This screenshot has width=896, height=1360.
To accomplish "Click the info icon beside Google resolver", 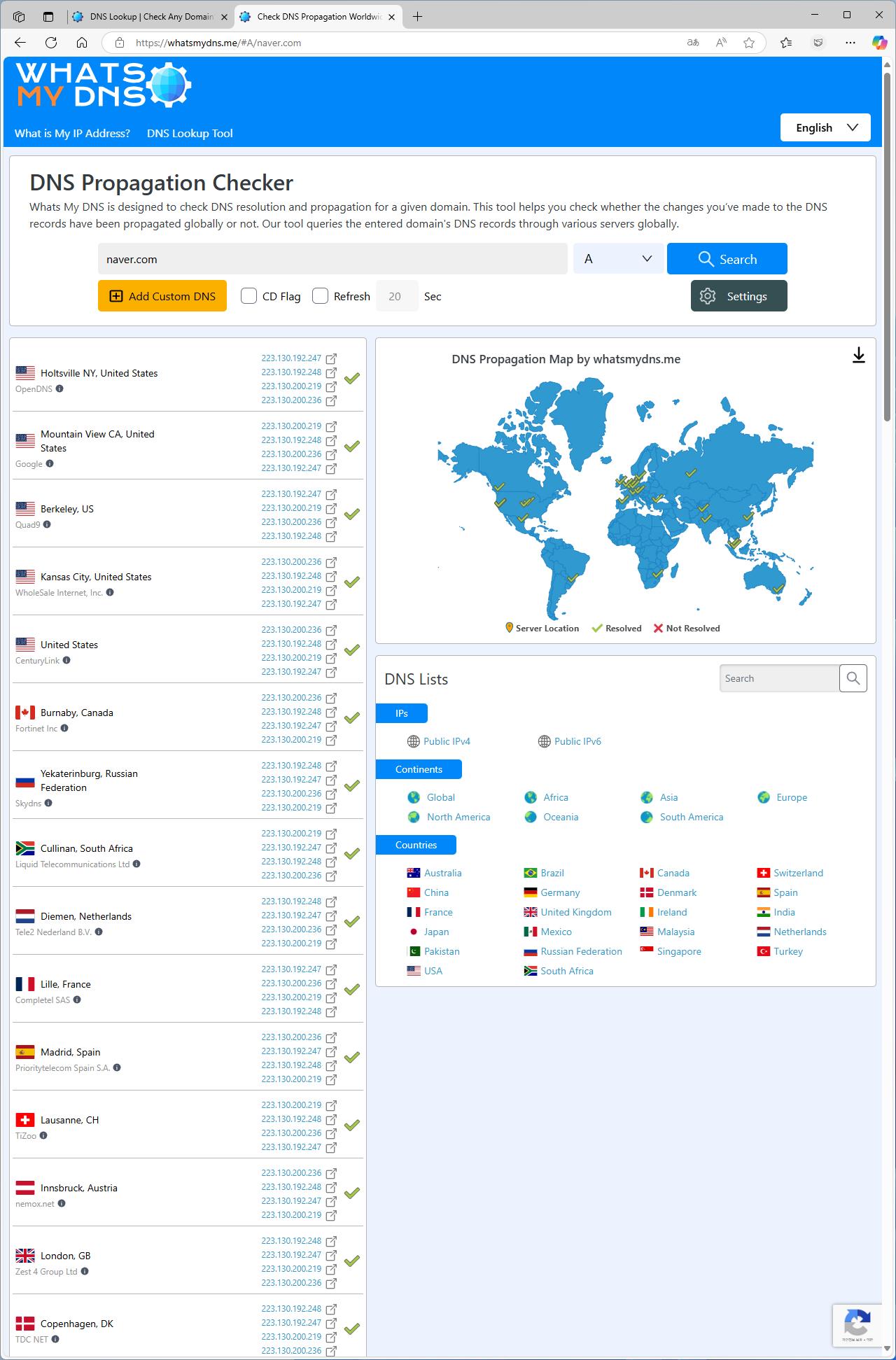I will 50,464.
